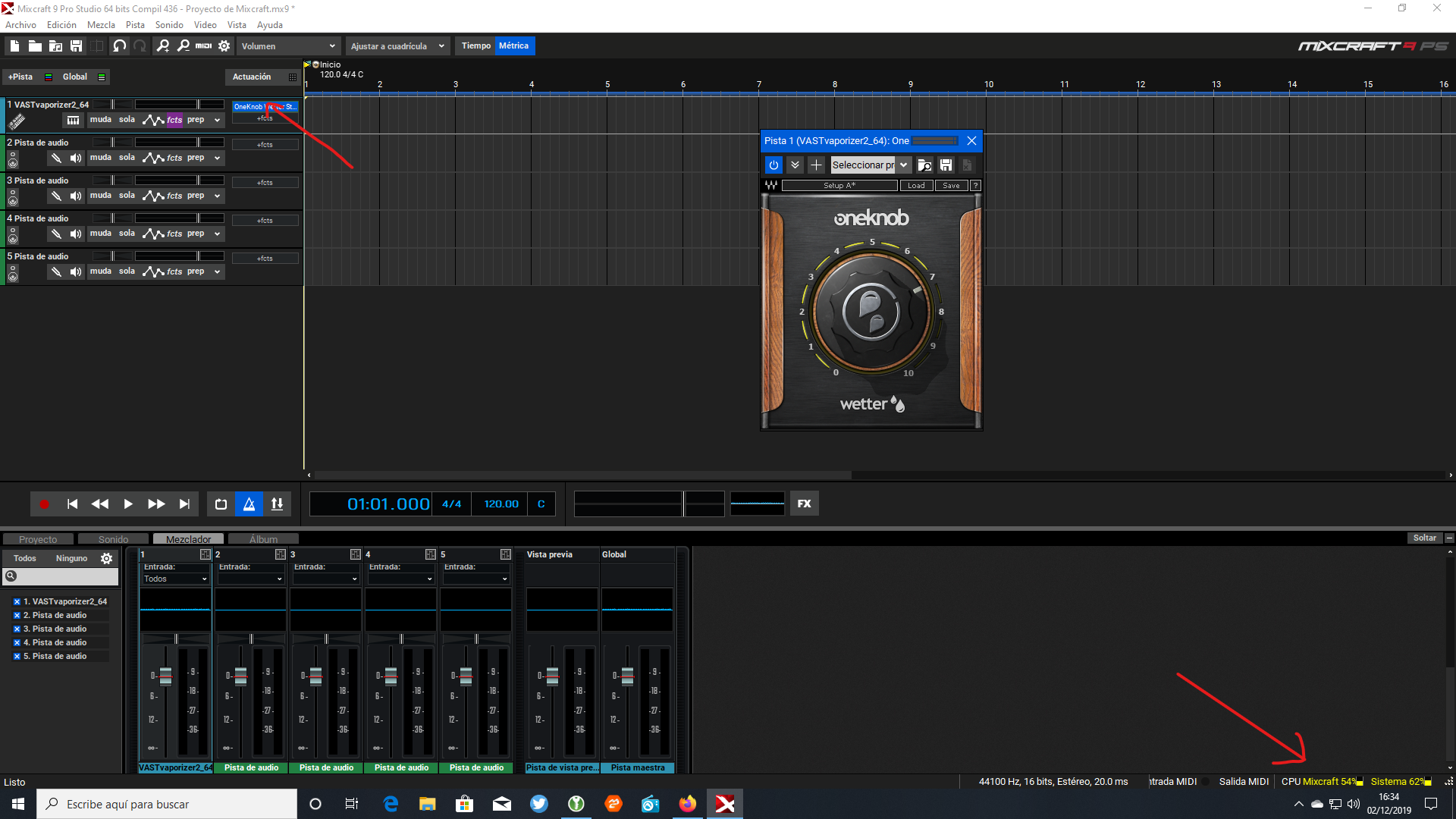Image resolution: width=1456 pixels, height=819 pixels.
Task: Open the Actuación performance panel button
Action: point(252,77)
